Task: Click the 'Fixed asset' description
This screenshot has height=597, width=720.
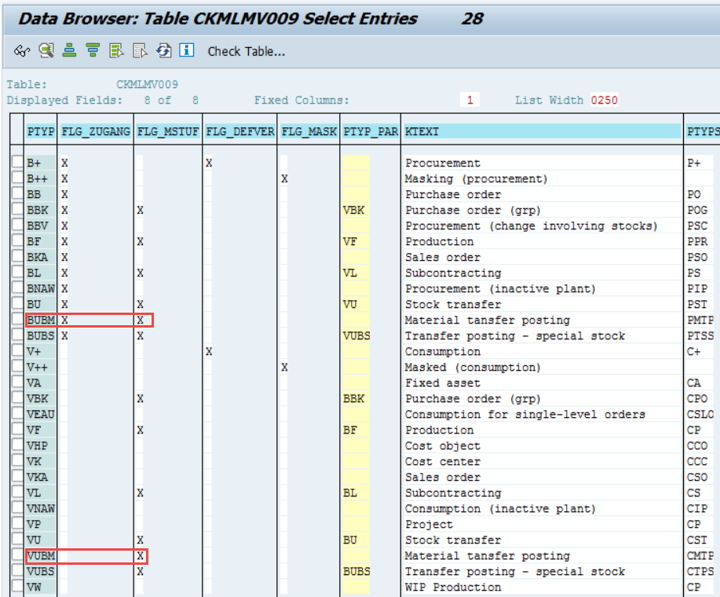Action: [x=443, y=383]
